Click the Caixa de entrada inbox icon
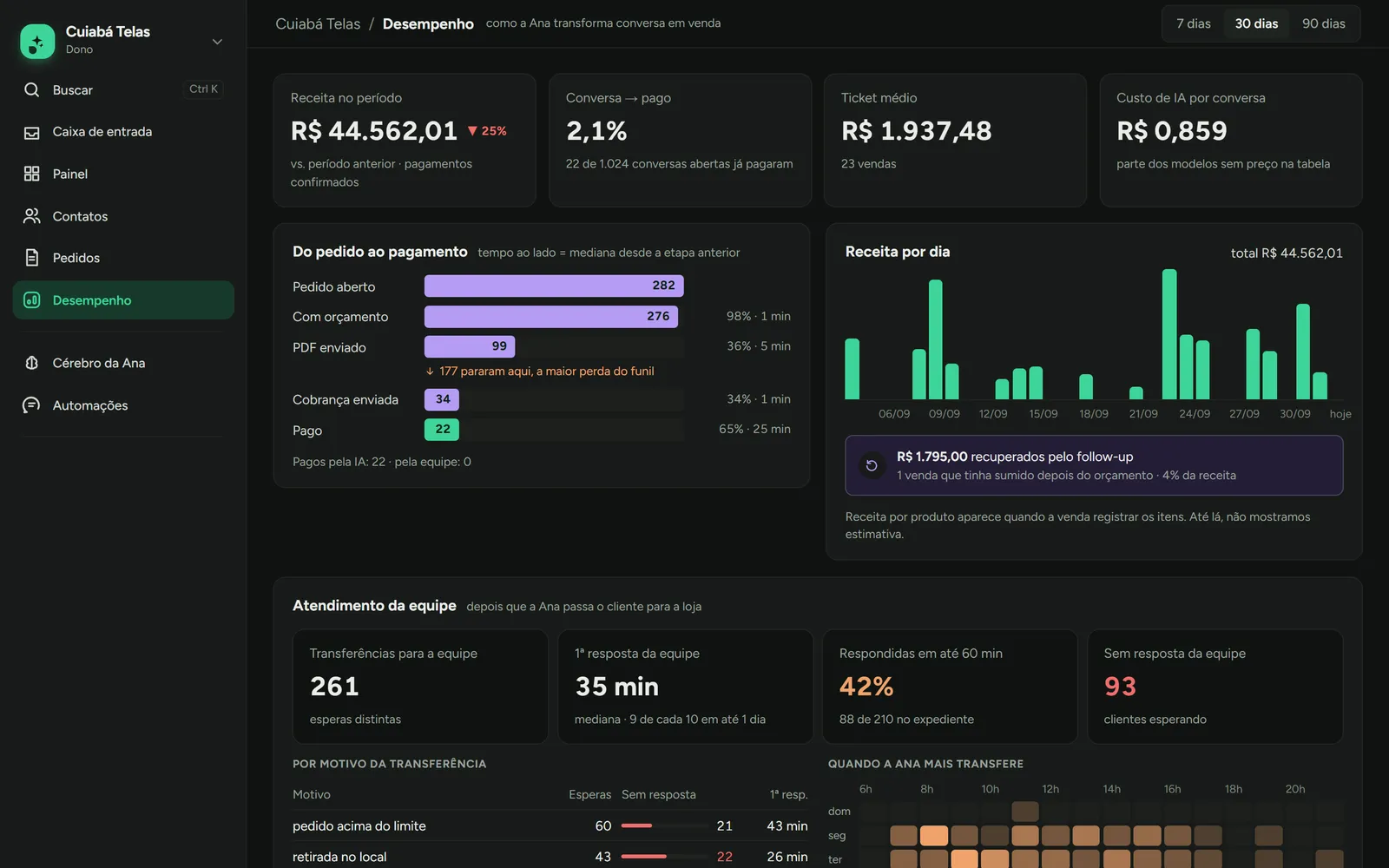 [32, 132]
